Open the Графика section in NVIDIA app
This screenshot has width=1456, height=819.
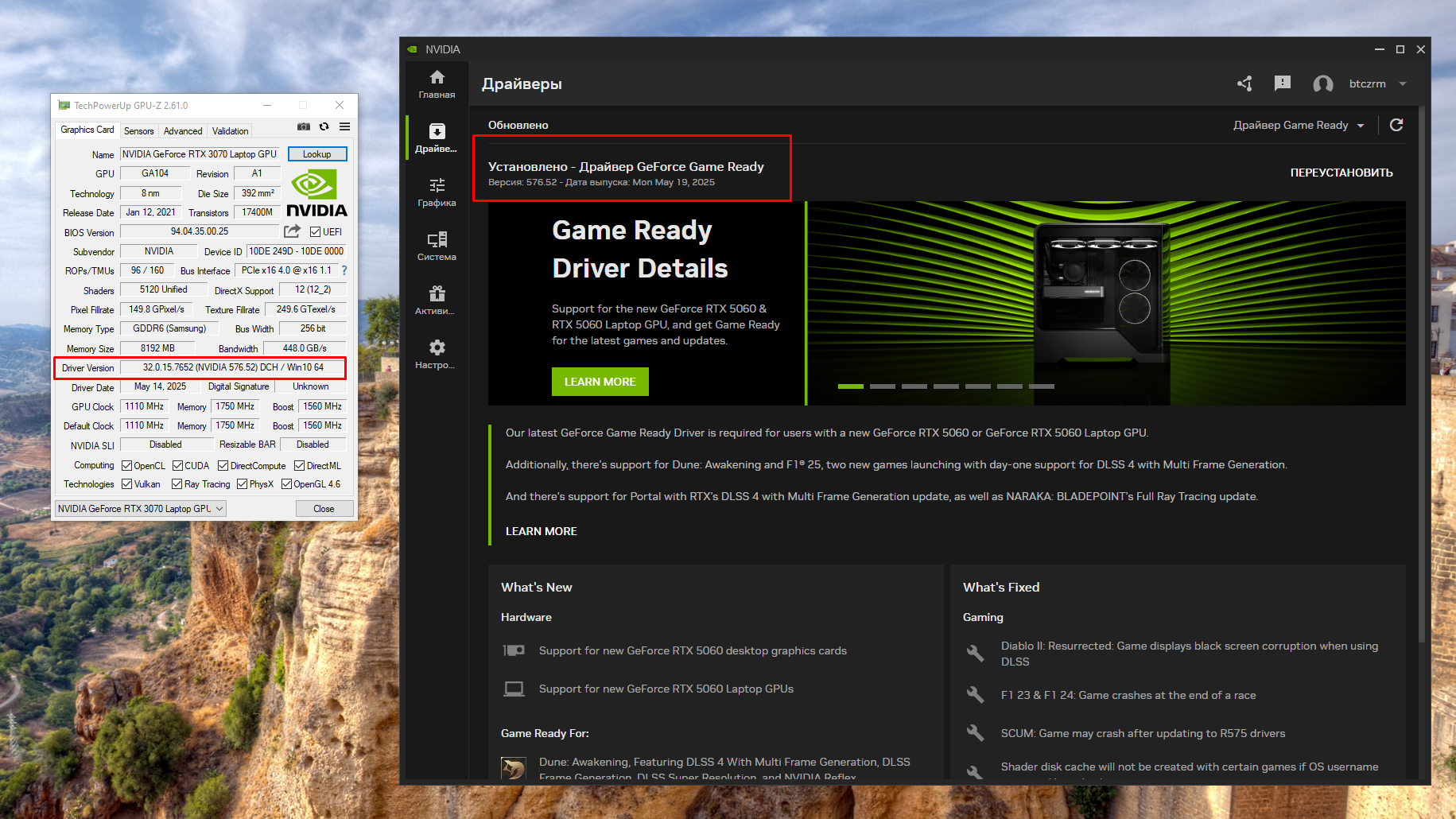pyautogui.click(x=437, y=191)
